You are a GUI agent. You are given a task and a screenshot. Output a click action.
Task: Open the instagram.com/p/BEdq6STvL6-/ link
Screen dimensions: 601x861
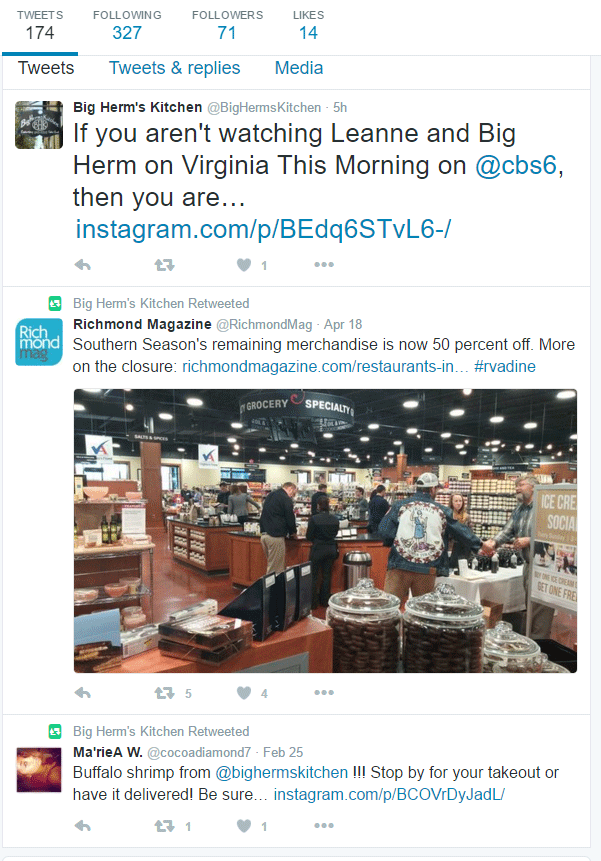point(263,230)
